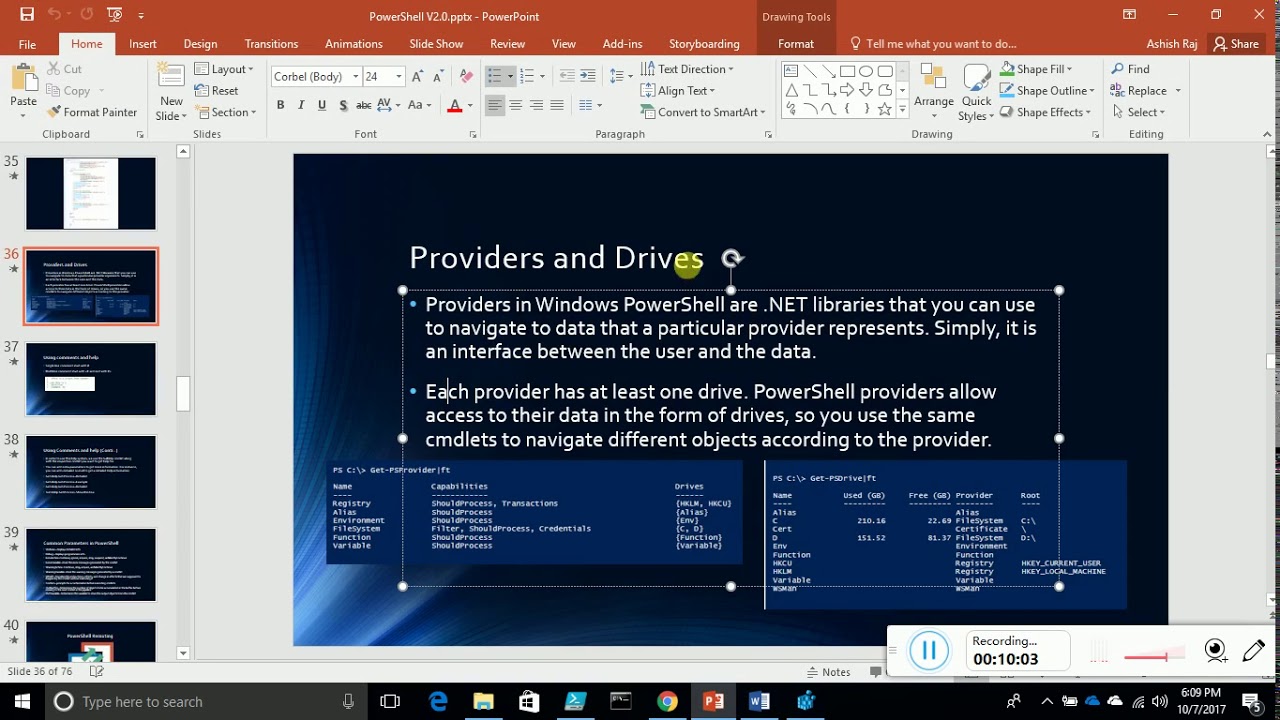Switch to the Insert tab
1280x720 pixels.
click(x=142, y=44)
